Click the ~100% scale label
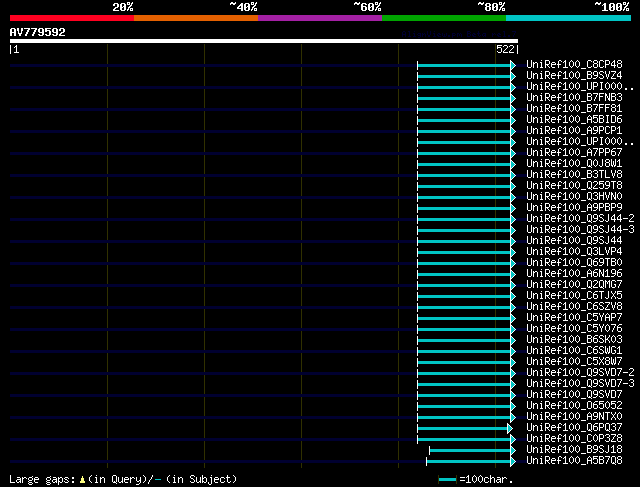The height and width of the screenshot is (487, 640). click(611, 7)
